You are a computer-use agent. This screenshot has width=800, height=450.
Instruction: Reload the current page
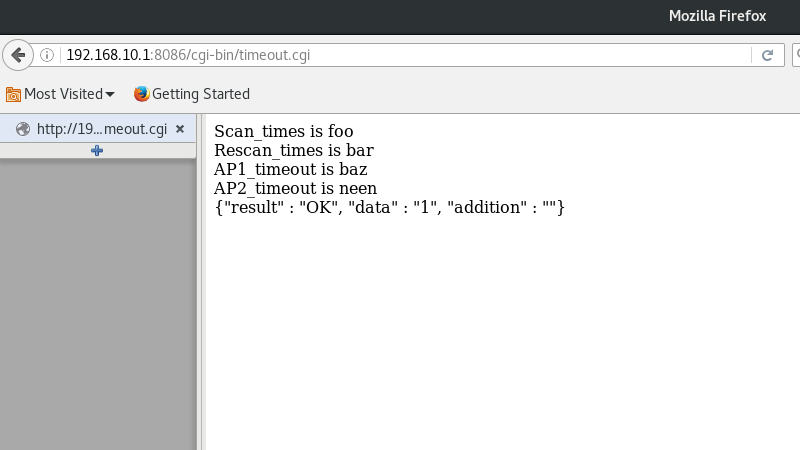767,55
